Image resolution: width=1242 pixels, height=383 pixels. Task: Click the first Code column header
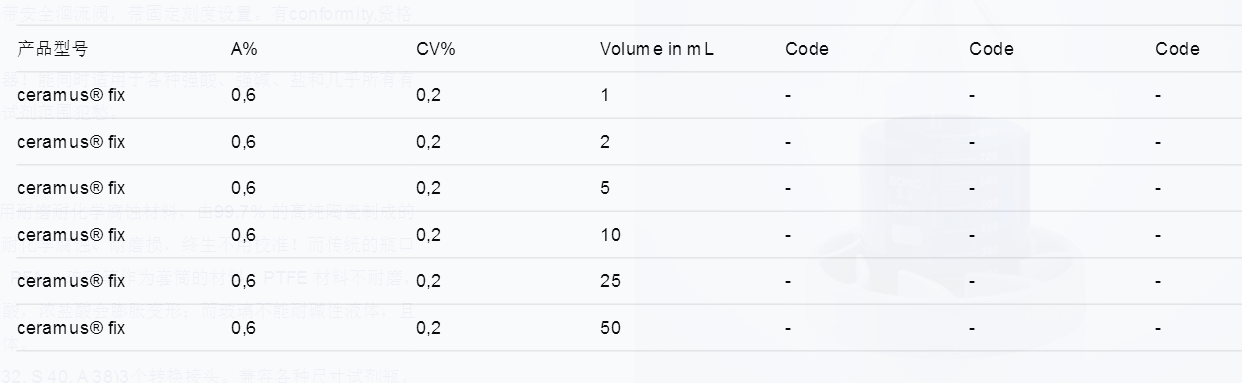807,49
